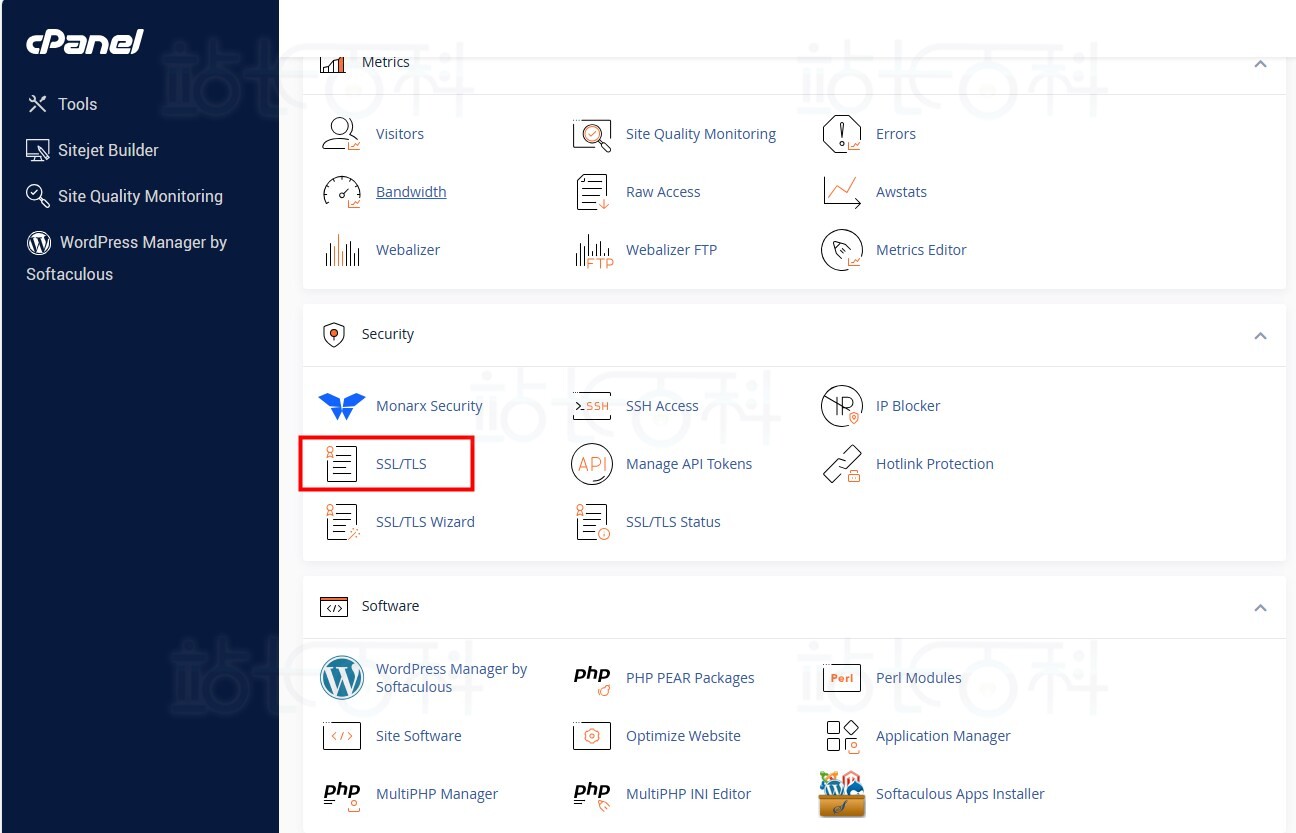Click the SSL/TLS link text
Viewport: 1296px width, 833px height.
click(401, 464)
